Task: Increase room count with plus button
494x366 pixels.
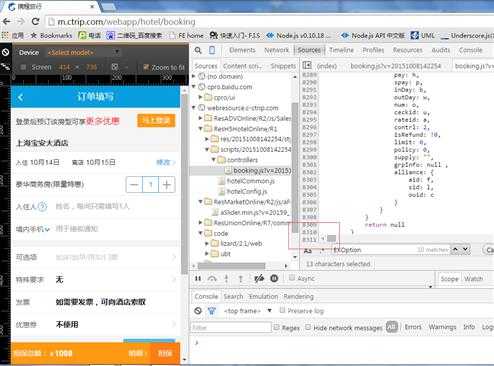Action: point(167,184)
